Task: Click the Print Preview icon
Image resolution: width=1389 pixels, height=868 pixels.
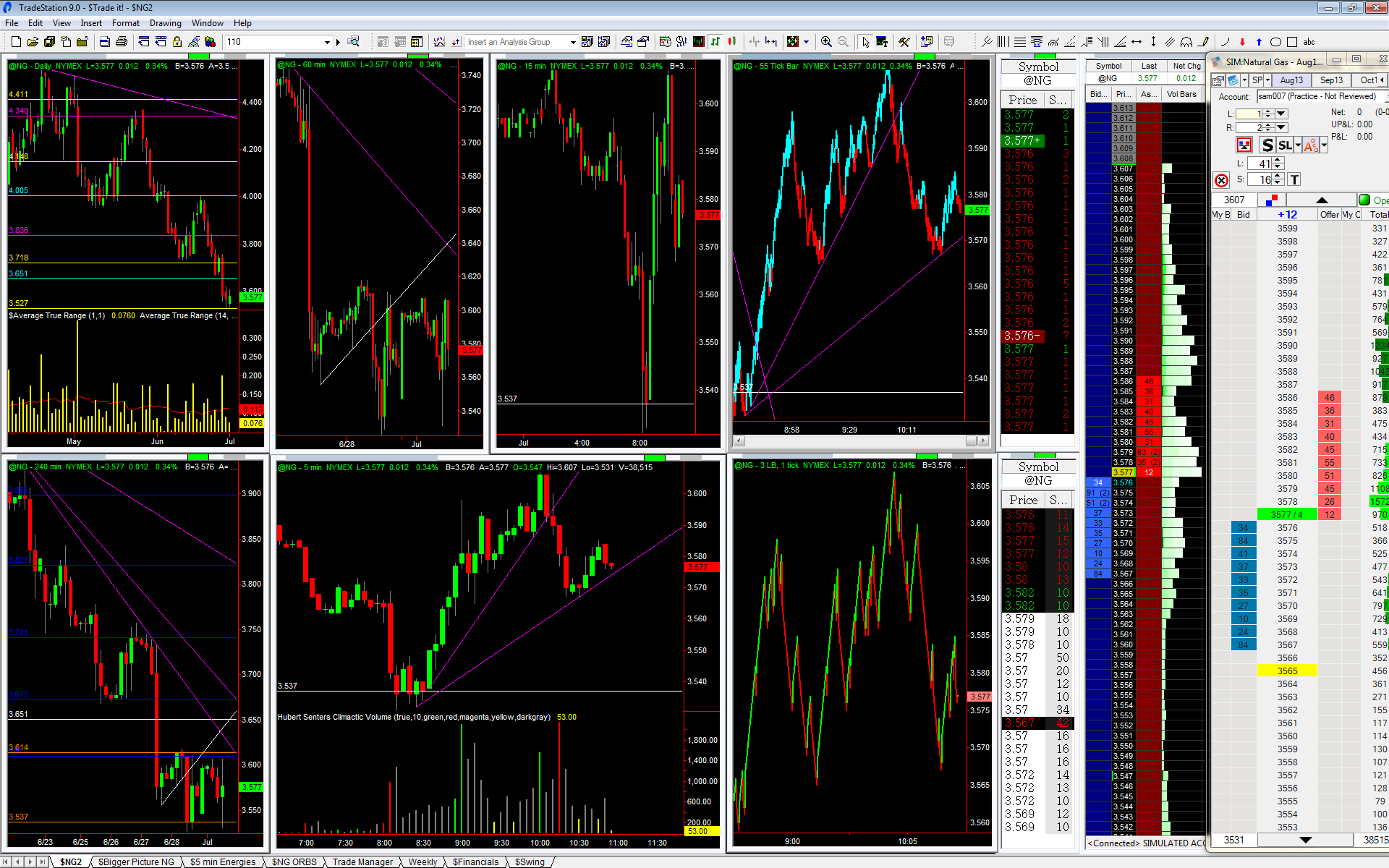Action: click(104, 42)
